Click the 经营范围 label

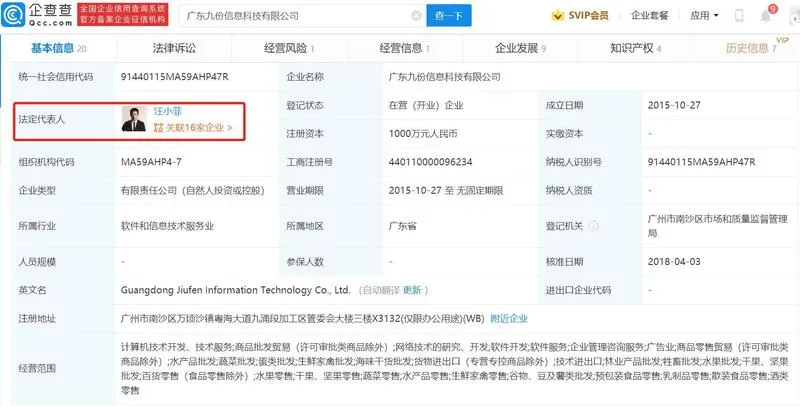[37, 369]
